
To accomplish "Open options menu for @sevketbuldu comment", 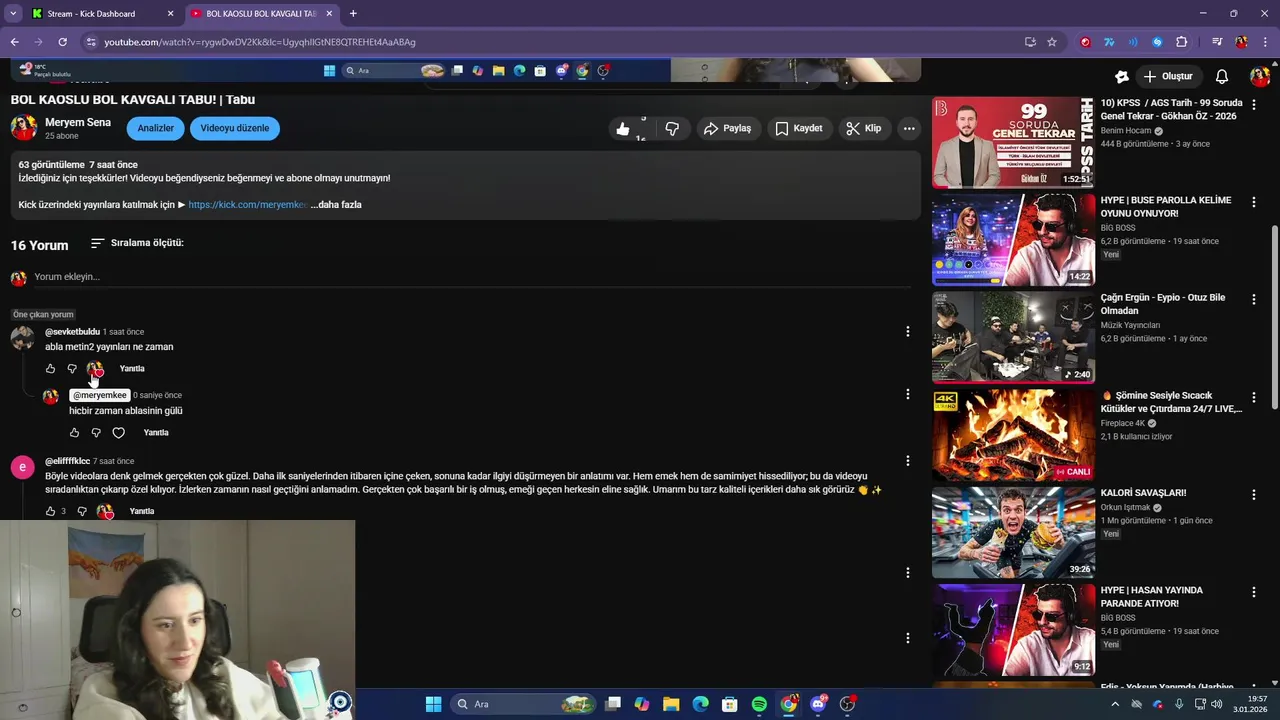I will point(908,332).
